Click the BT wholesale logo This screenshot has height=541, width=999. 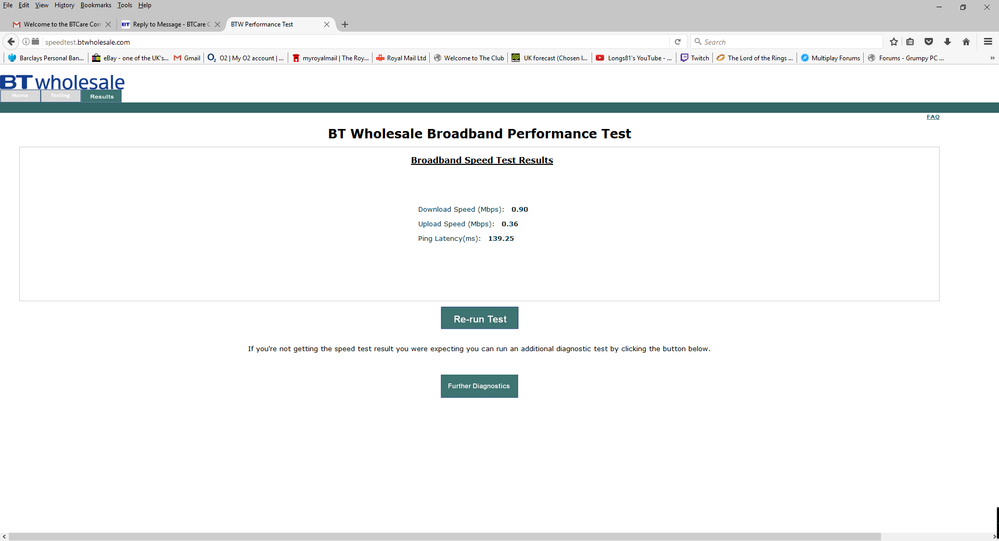pos(62,82)
